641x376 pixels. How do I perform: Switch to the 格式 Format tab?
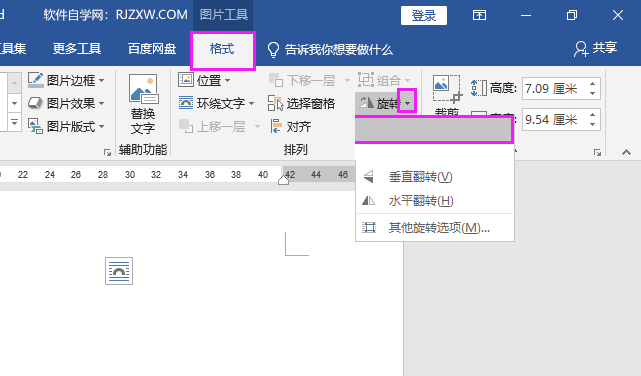(x=222, y=49)
